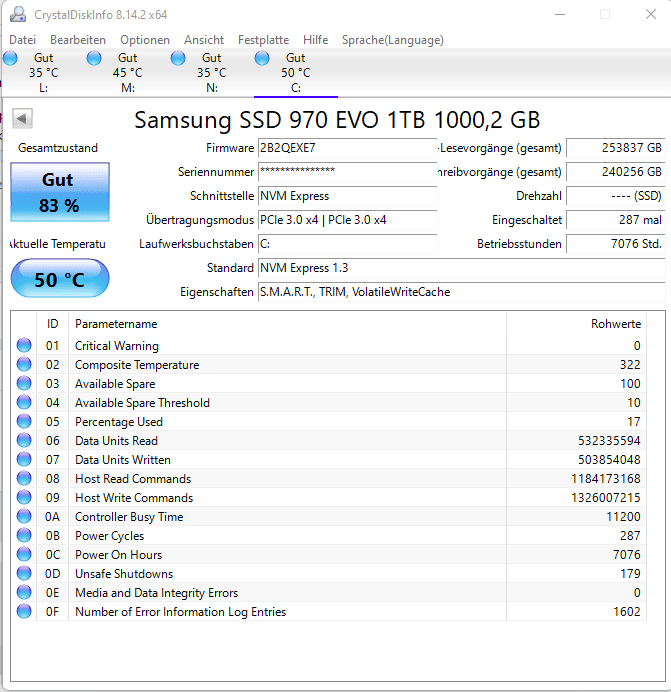Click status orb for Available Spare row
This screenshot has height=692, width=671.
point(24,384)
